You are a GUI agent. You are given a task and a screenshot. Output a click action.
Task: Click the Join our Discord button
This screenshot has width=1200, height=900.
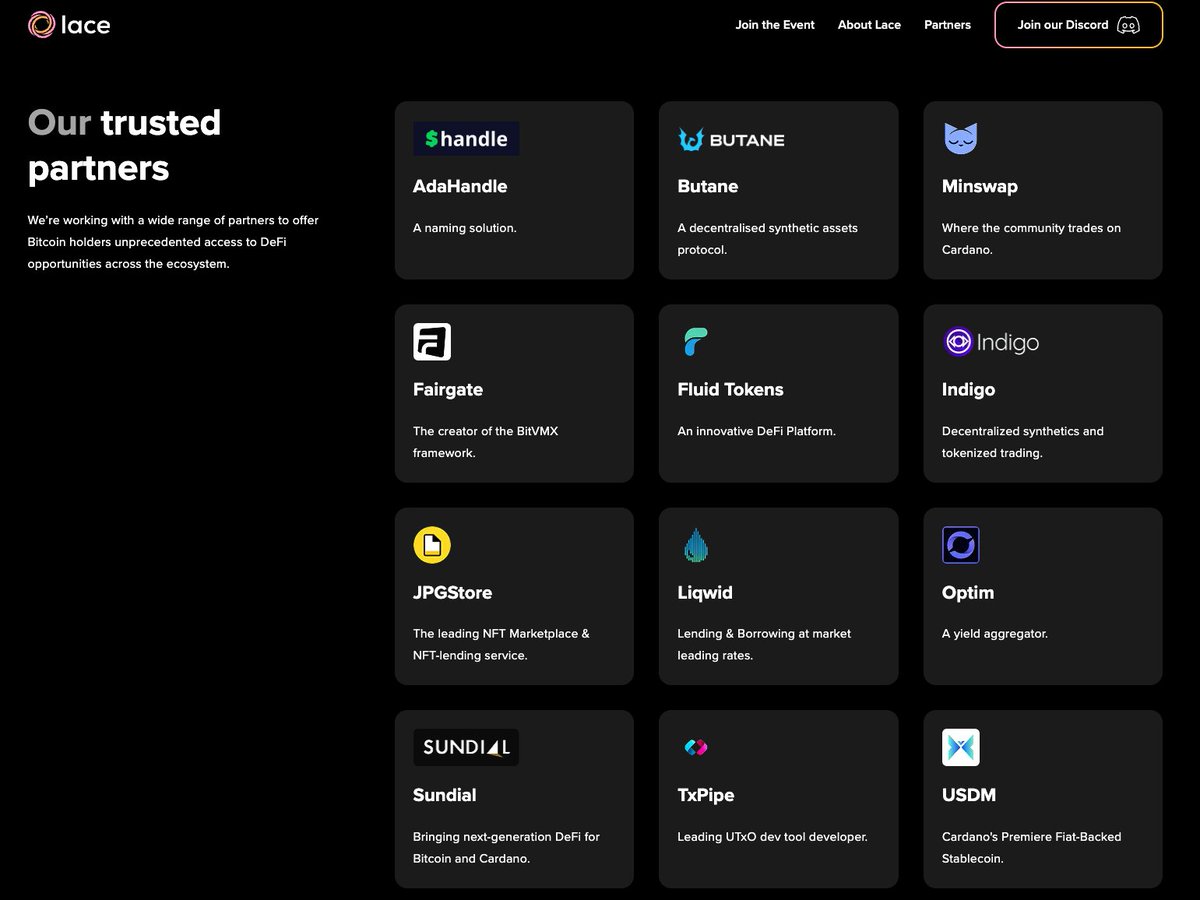1078,25
